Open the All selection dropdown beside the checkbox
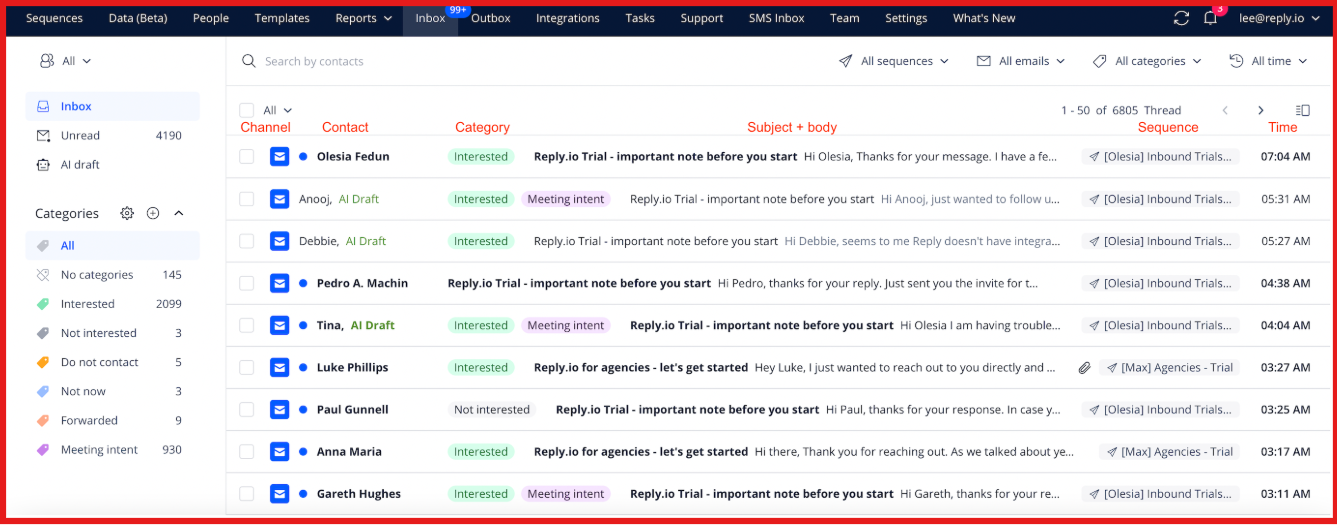The width and height of the screenshot is (1337, 528). point(278,110)
